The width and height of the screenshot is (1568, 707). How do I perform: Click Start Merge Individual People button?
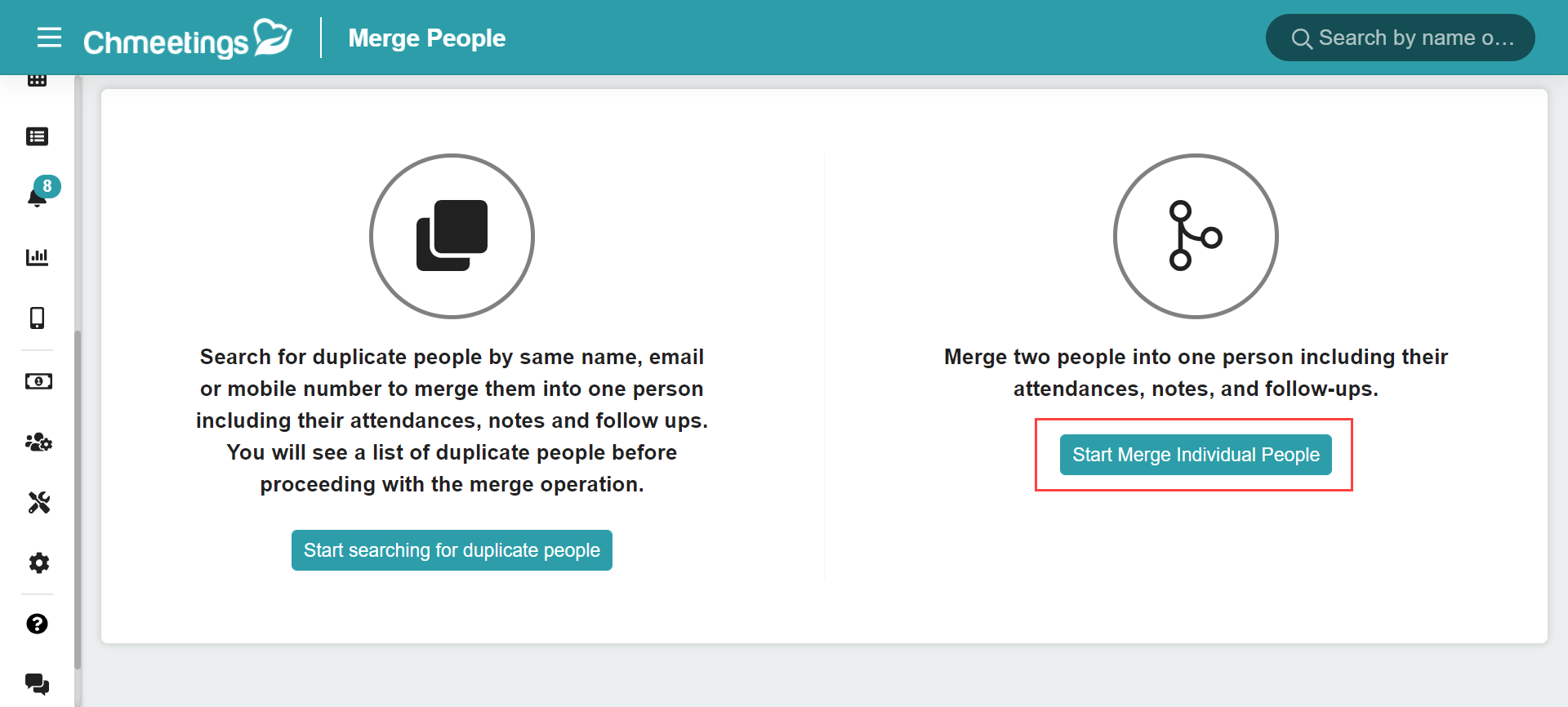point(1196,455)
